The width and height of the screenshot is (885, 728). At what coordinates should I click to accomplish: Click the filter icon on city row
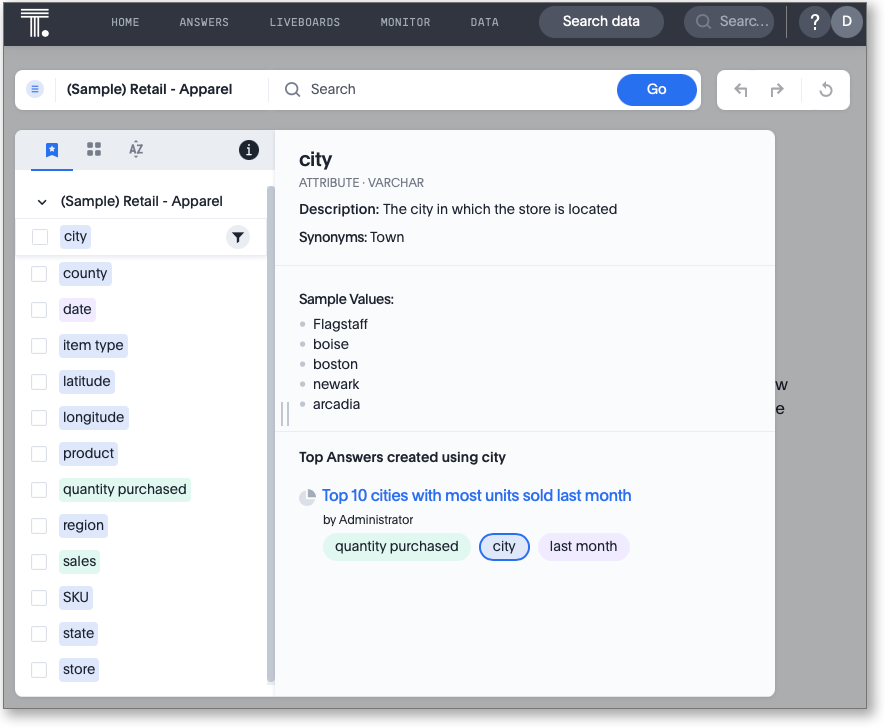pyautogui.click(x=237, y=237)
